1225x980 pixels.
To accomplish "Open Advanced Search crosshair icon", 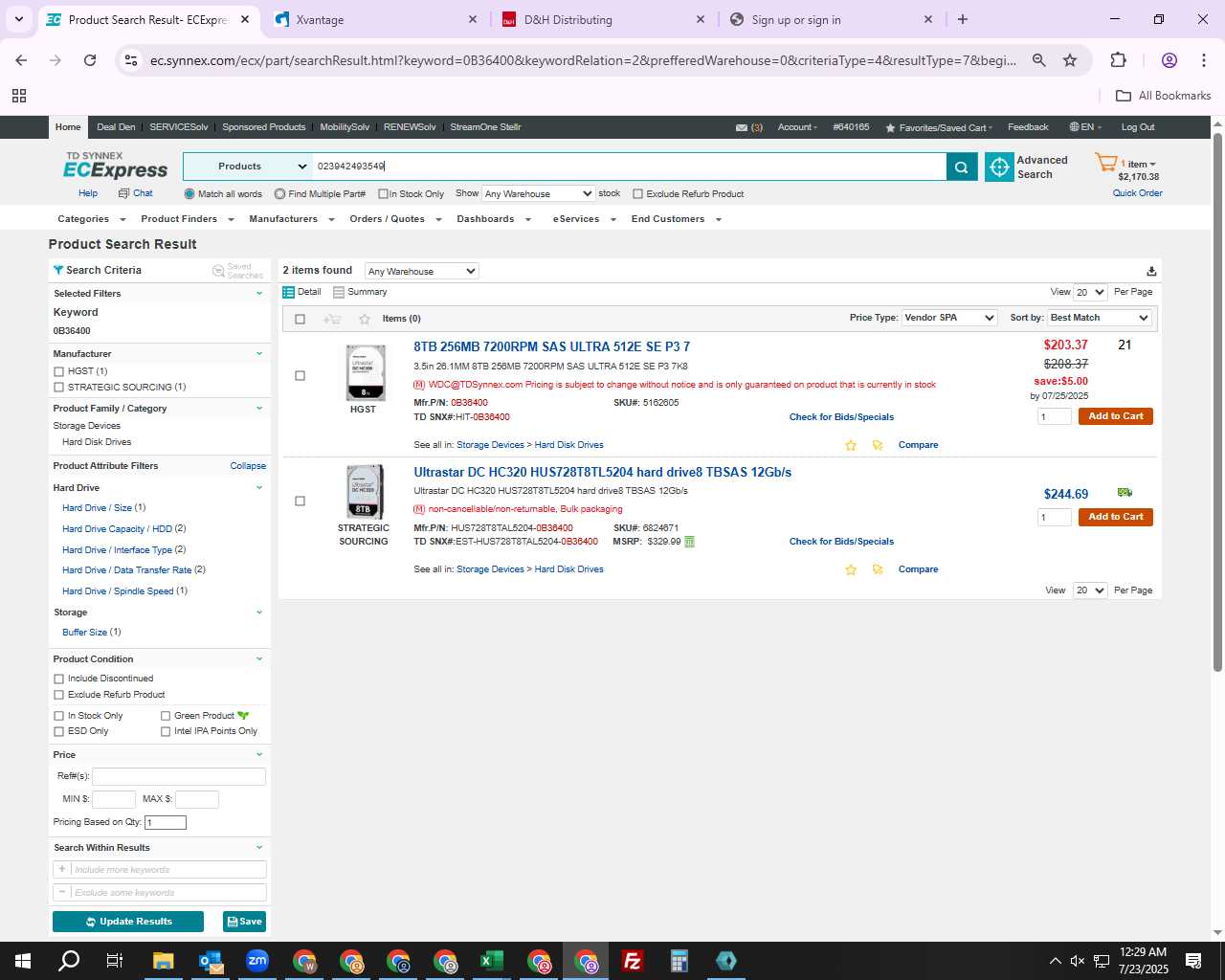I will point(999,167).
